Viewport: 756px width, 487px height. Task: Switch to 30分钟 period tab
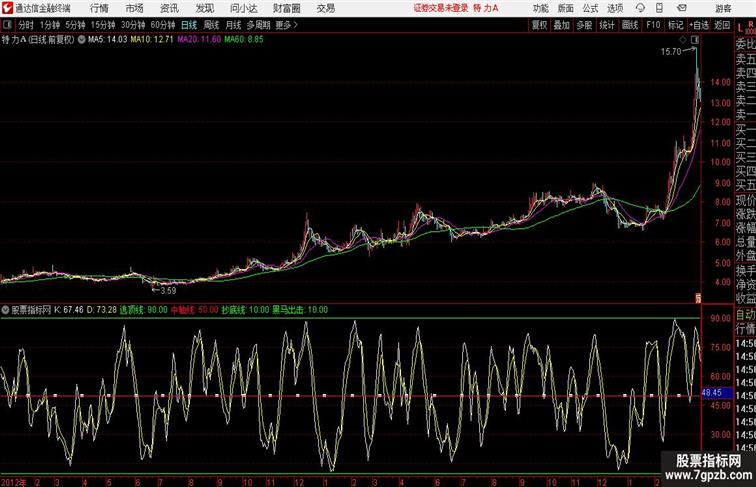click(133, 25)
